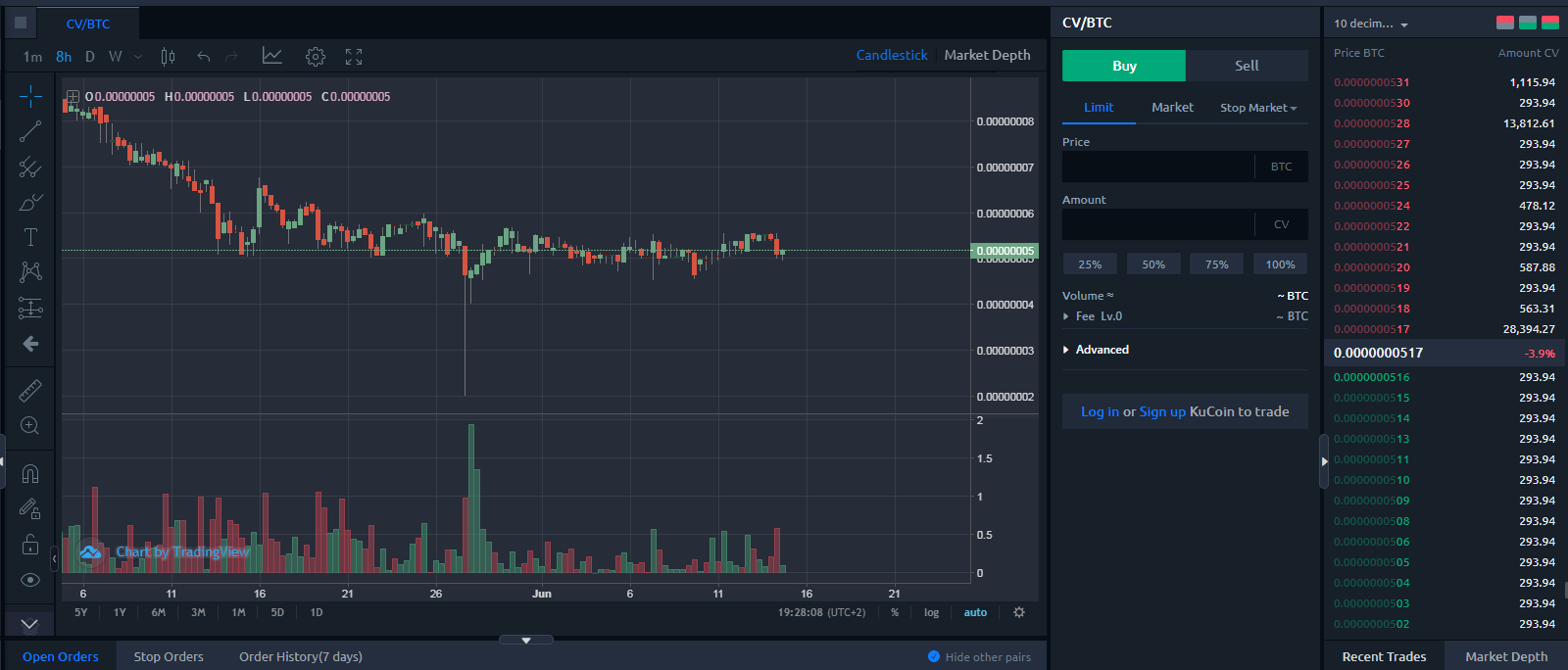
Task: Toggle Hide other pairs checkbox
Action: 934,656
